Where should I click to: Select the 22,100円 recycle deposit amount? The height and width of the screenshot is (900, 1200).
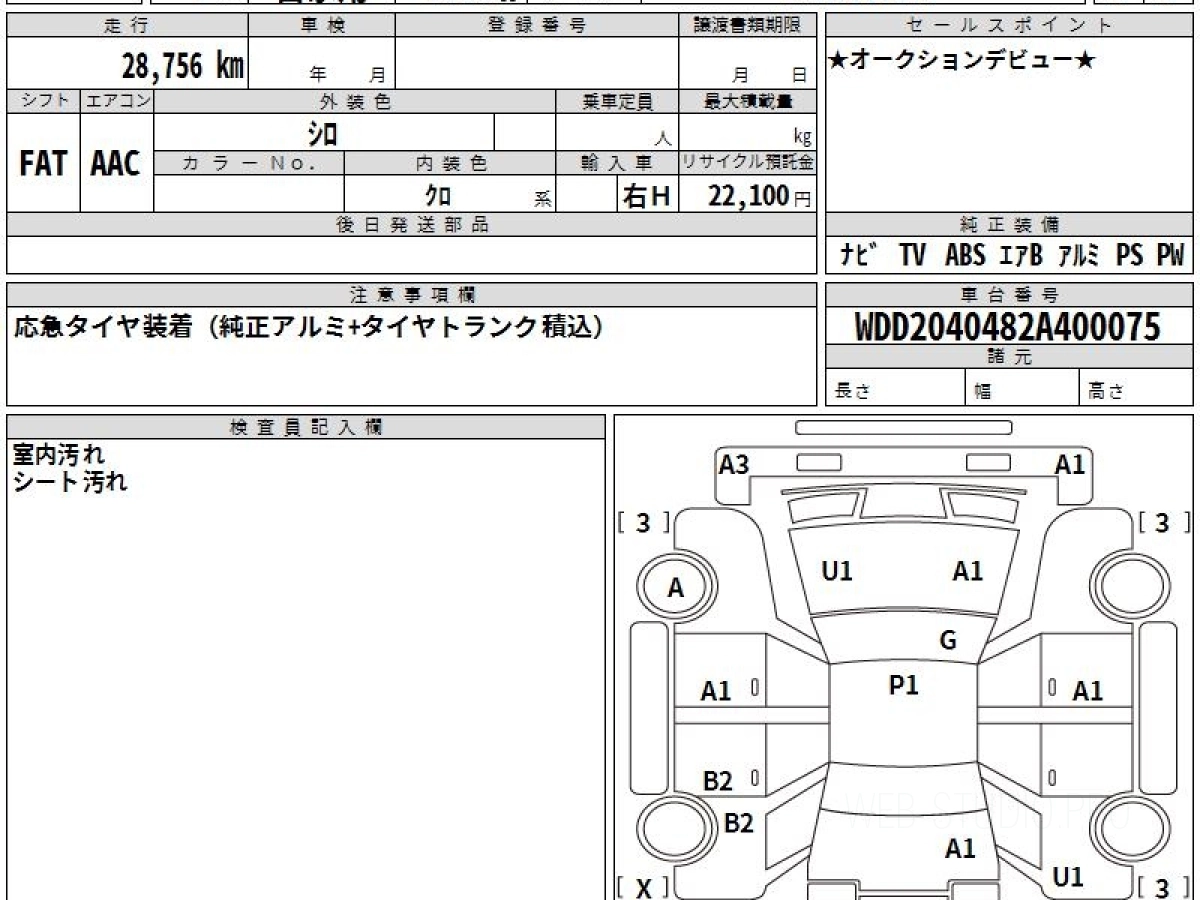tap(760, 196)
